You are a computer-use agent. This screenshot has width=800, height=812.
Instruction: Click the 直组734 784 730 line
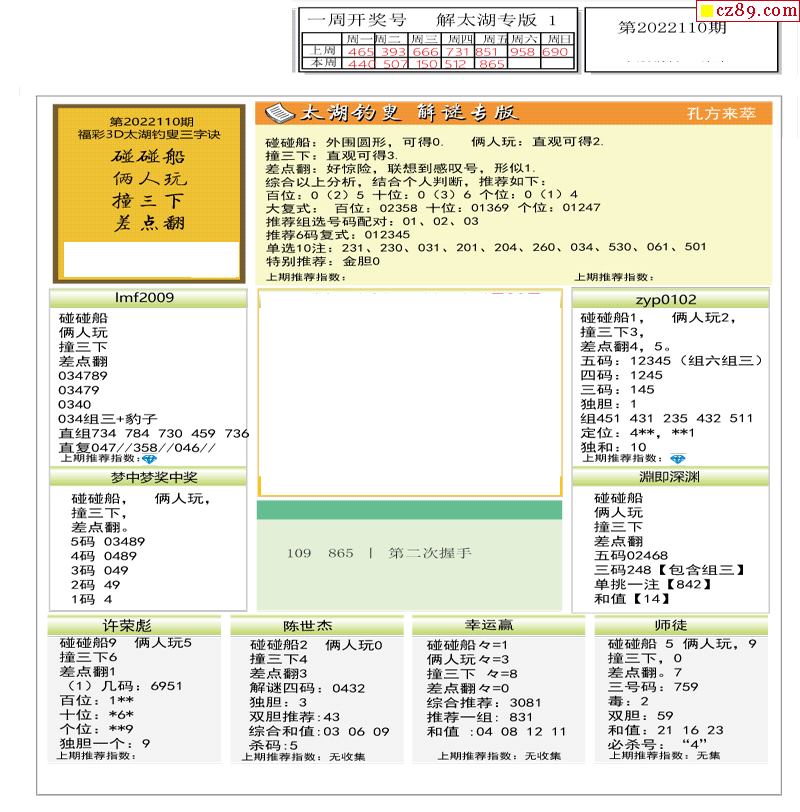pyautogui.click(x=154, y=433)
